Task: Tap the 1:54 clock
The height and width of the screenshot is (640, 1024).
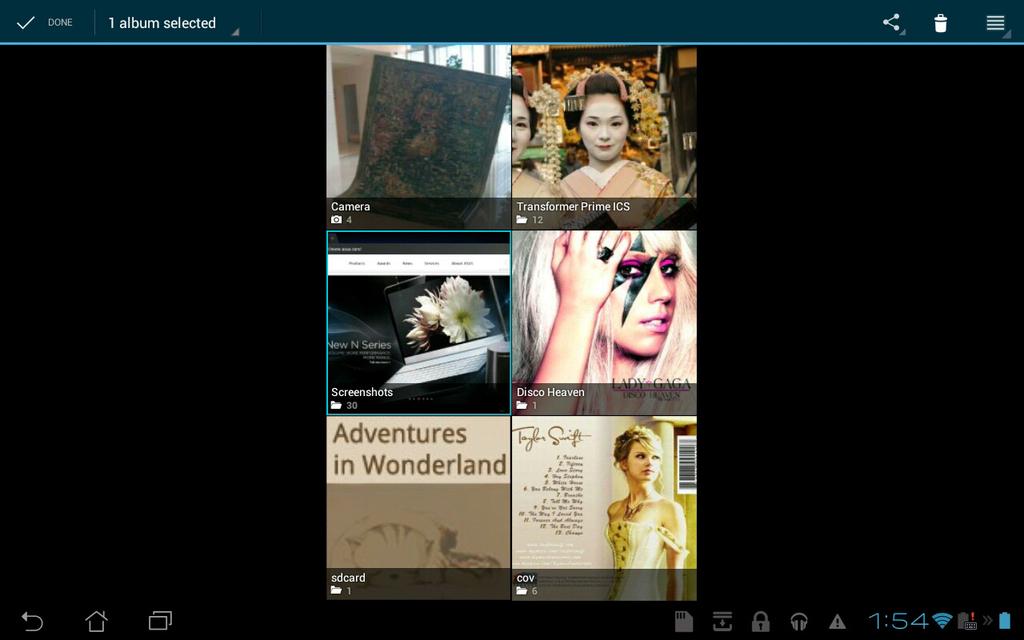Action: [x=899, y=620]
